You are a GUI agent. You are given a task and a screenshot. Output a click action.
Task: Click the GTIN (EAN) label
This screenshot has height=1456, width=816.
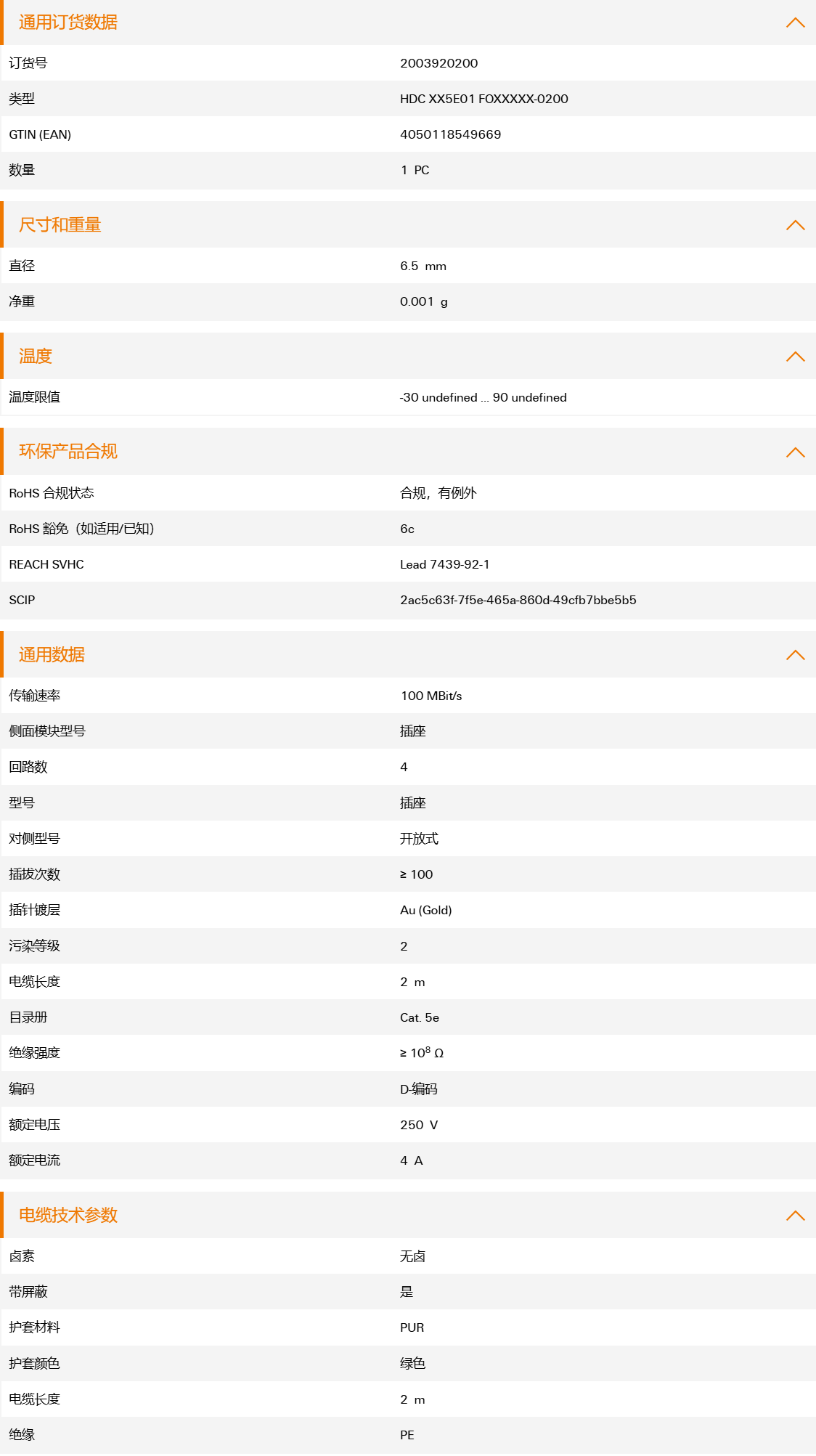pos(40,134)
